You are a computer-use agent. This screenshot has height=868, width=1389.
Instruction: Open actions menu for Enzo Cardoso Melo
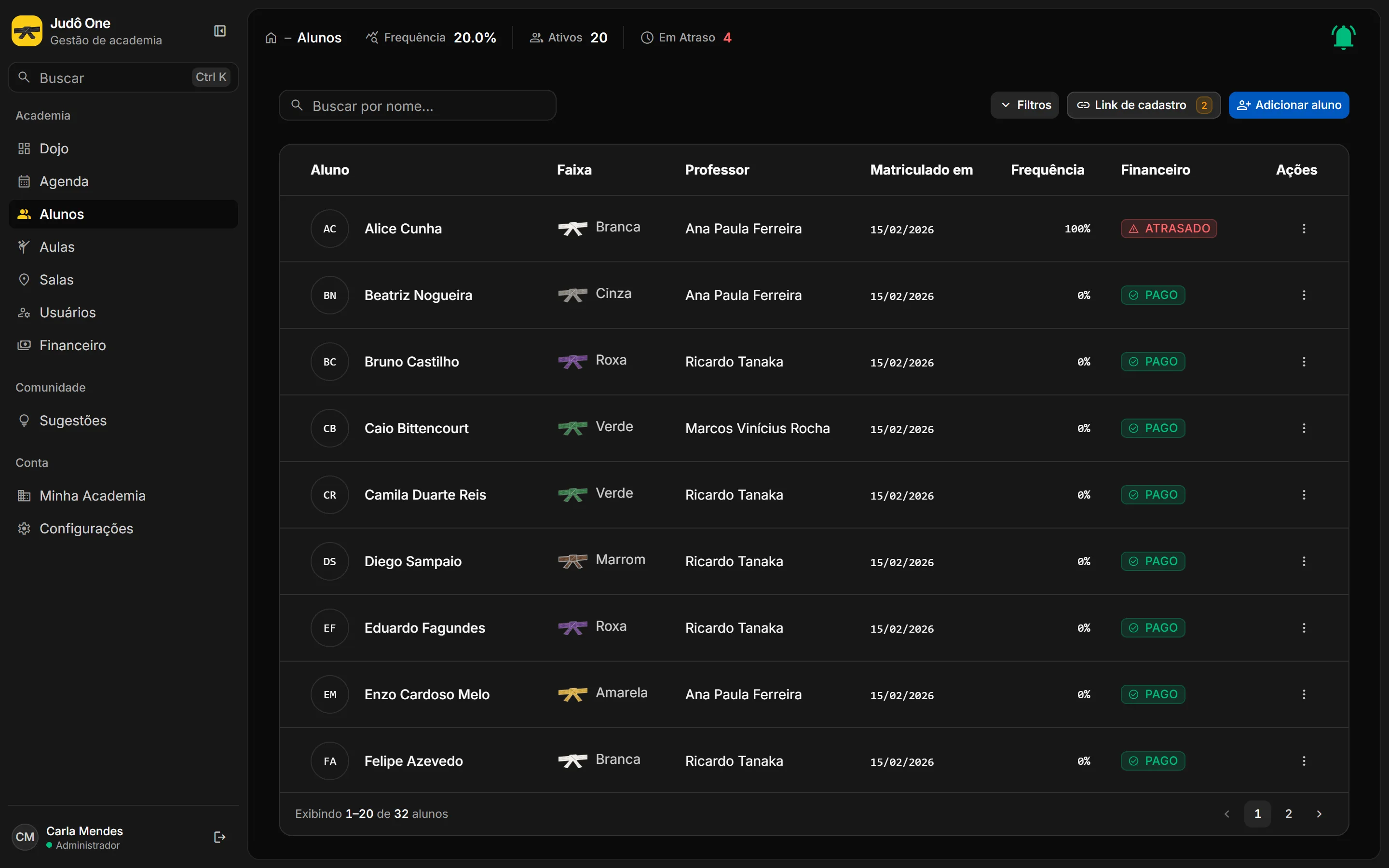(x=1304, y=694)
